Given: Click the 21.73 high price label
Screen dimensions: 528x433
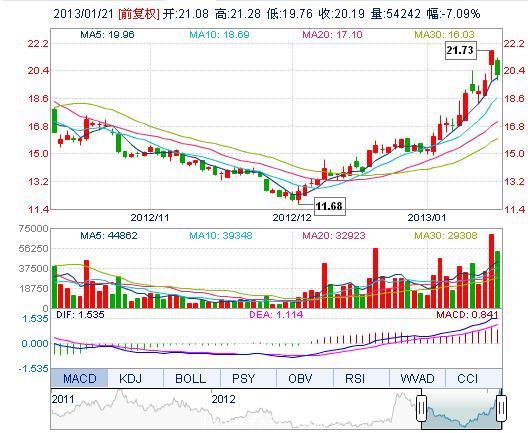Looking at the screenshot, I should [x=460, y=51].
